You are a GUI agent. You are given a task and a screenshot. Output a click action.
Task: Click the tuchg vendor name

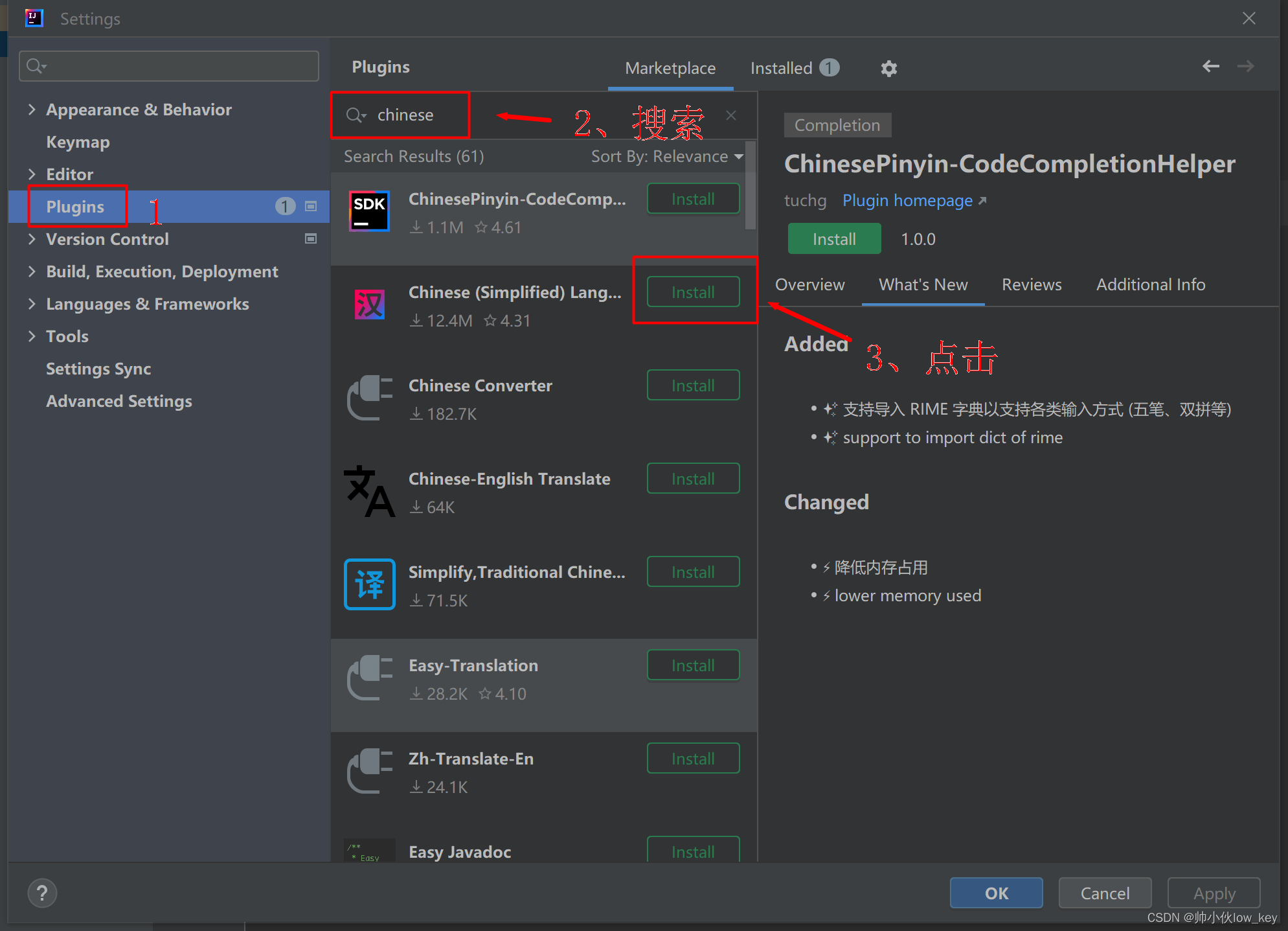click(x=805, y=201)
